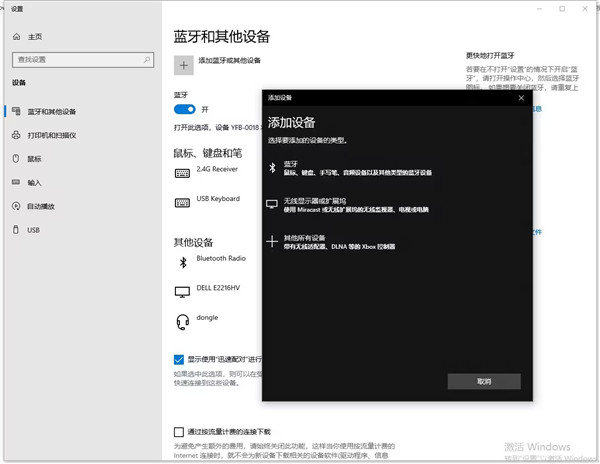Viewport: 600px width, 464px height.
Task: Open 输入 settings in the sidebar
Action: click(x=35, y=182)
